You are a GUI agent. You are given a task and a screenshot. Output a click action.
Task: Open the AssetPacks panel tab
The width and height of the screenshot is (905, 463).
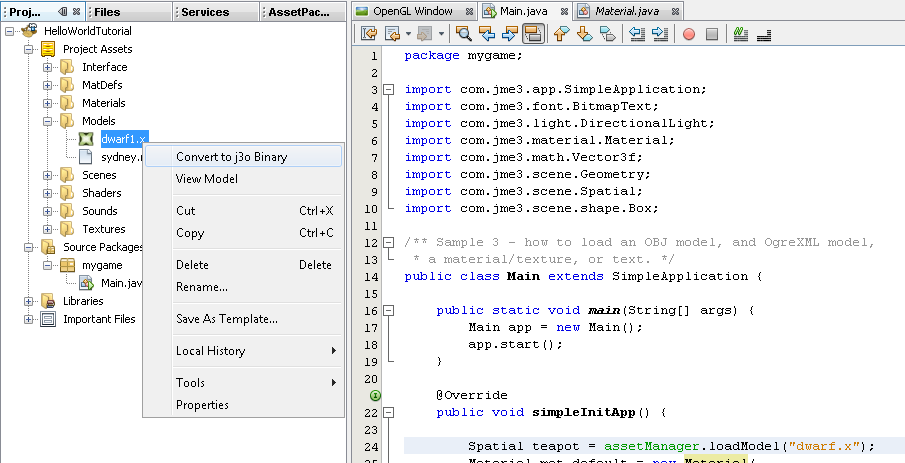(x=303, y=12)
